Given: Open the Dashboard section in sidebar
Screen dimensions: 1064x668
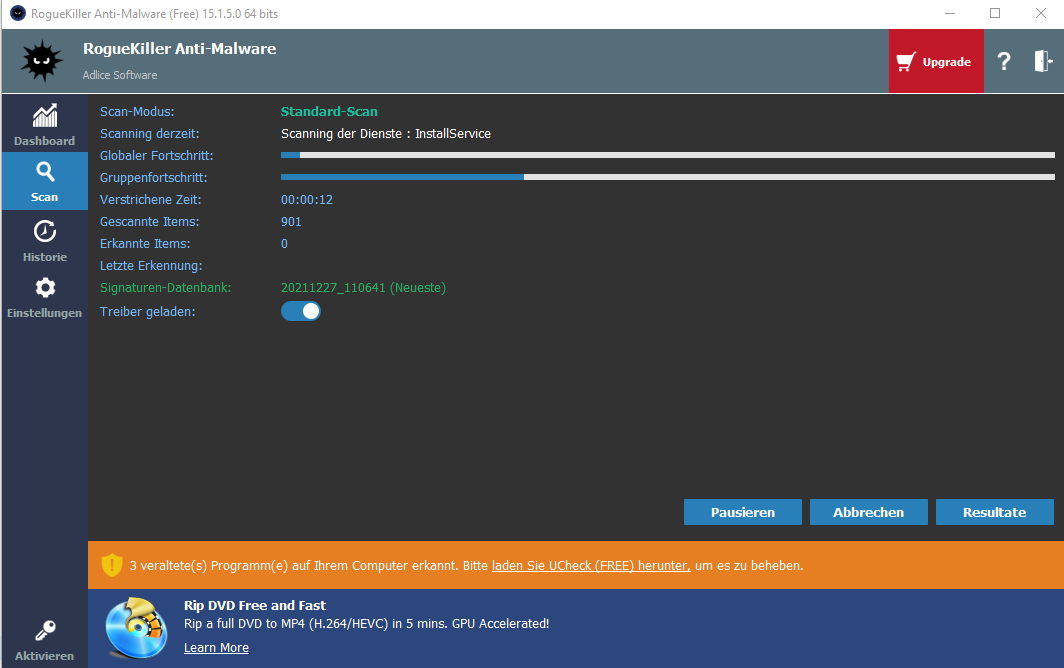Looking at the screenshot, I should tap(45, 124).
